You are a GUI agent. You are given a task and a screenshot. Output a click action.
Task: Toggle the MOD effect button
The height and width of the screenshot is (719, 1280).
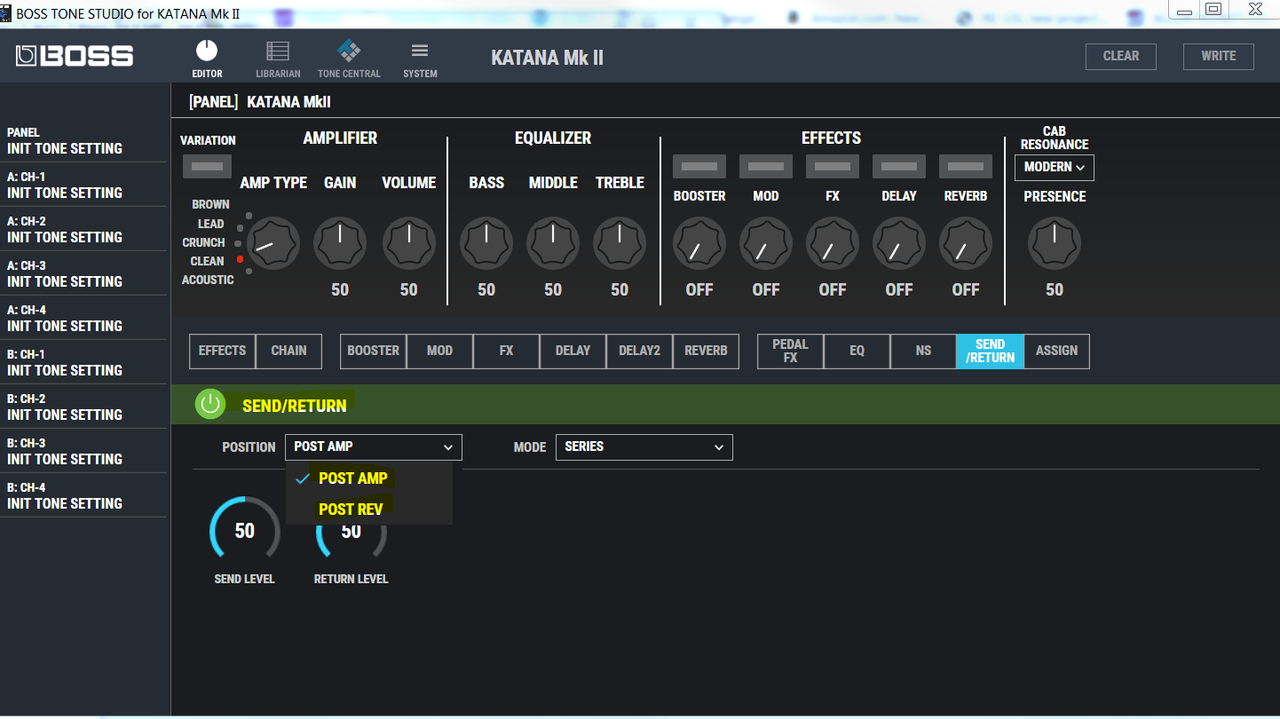[766, 166]
